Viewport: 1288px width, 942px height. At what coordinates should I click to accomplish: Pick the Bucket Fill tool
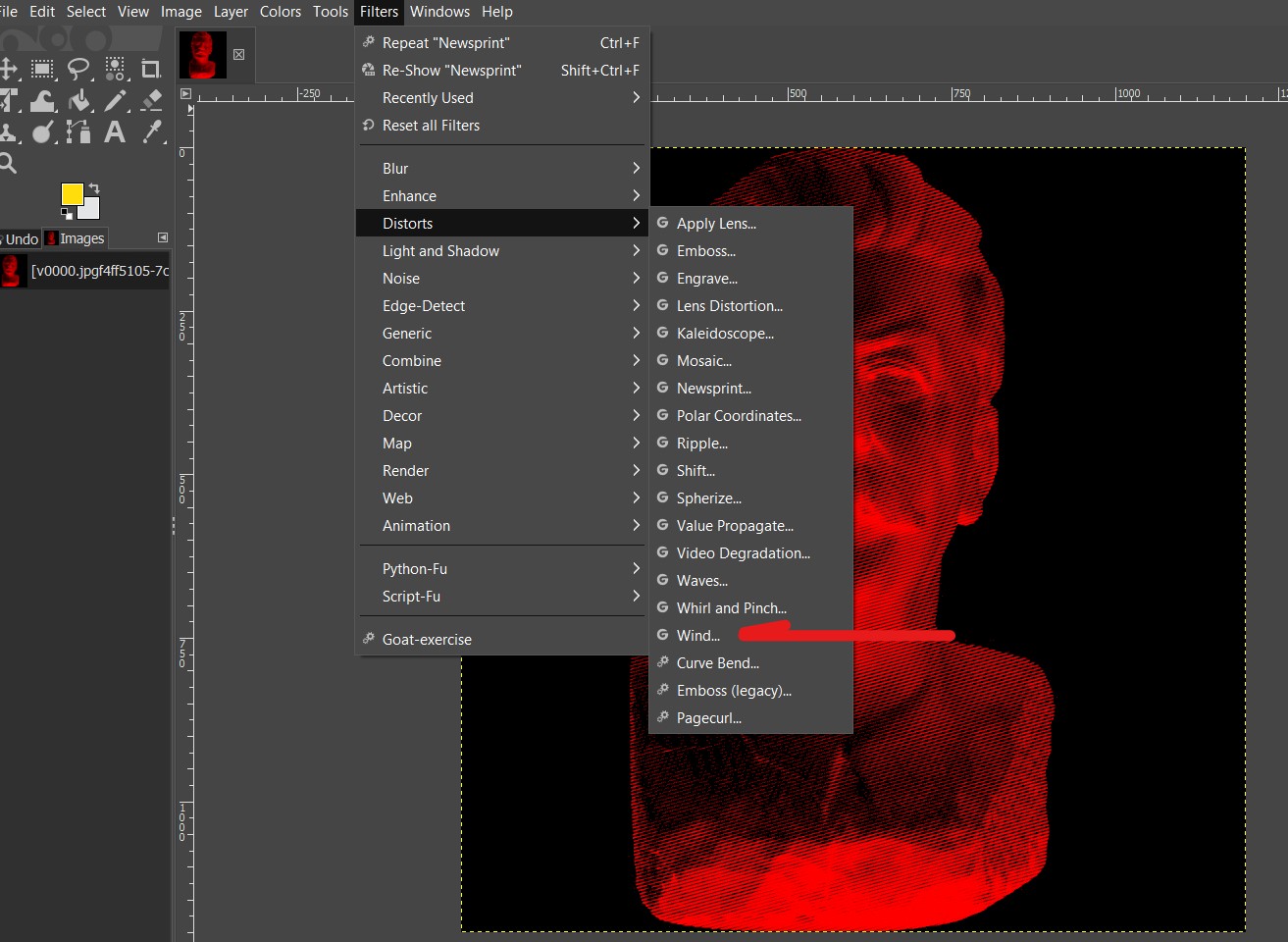79,101
